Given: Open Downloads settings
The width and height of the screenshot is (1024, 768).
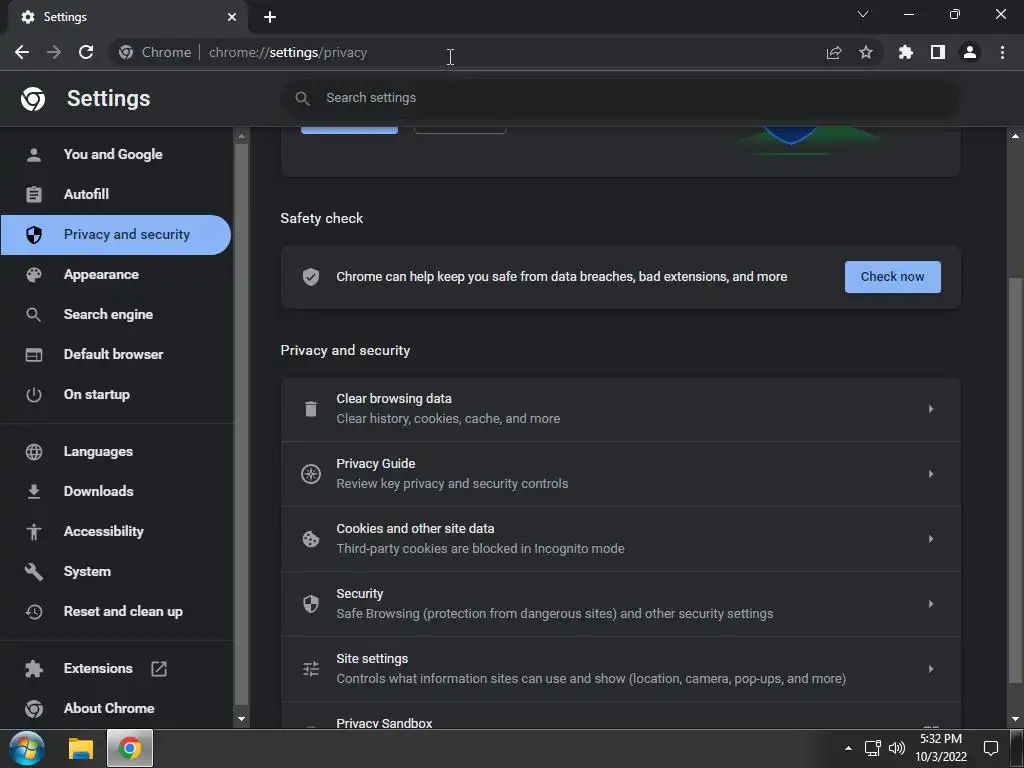Looking at the screenshot, I should click(x=116, y=491).
